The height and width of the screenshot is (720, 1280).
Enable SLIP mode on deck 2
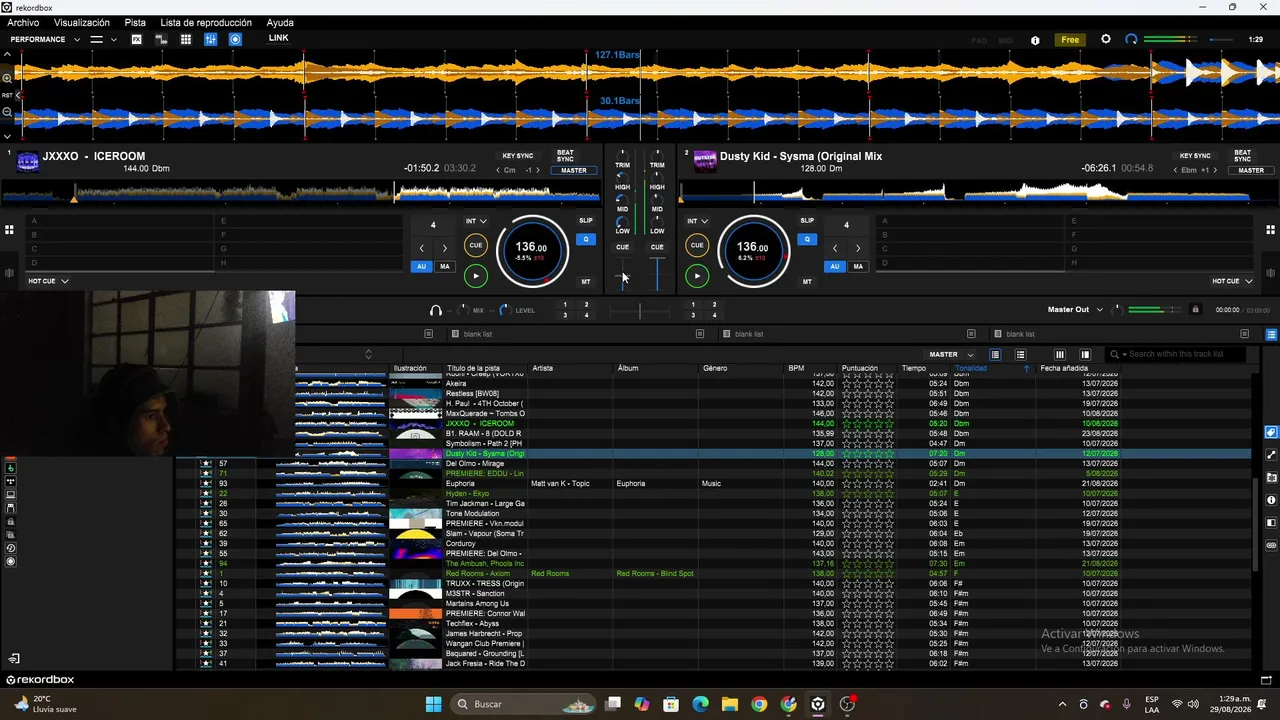click(807, 221)
